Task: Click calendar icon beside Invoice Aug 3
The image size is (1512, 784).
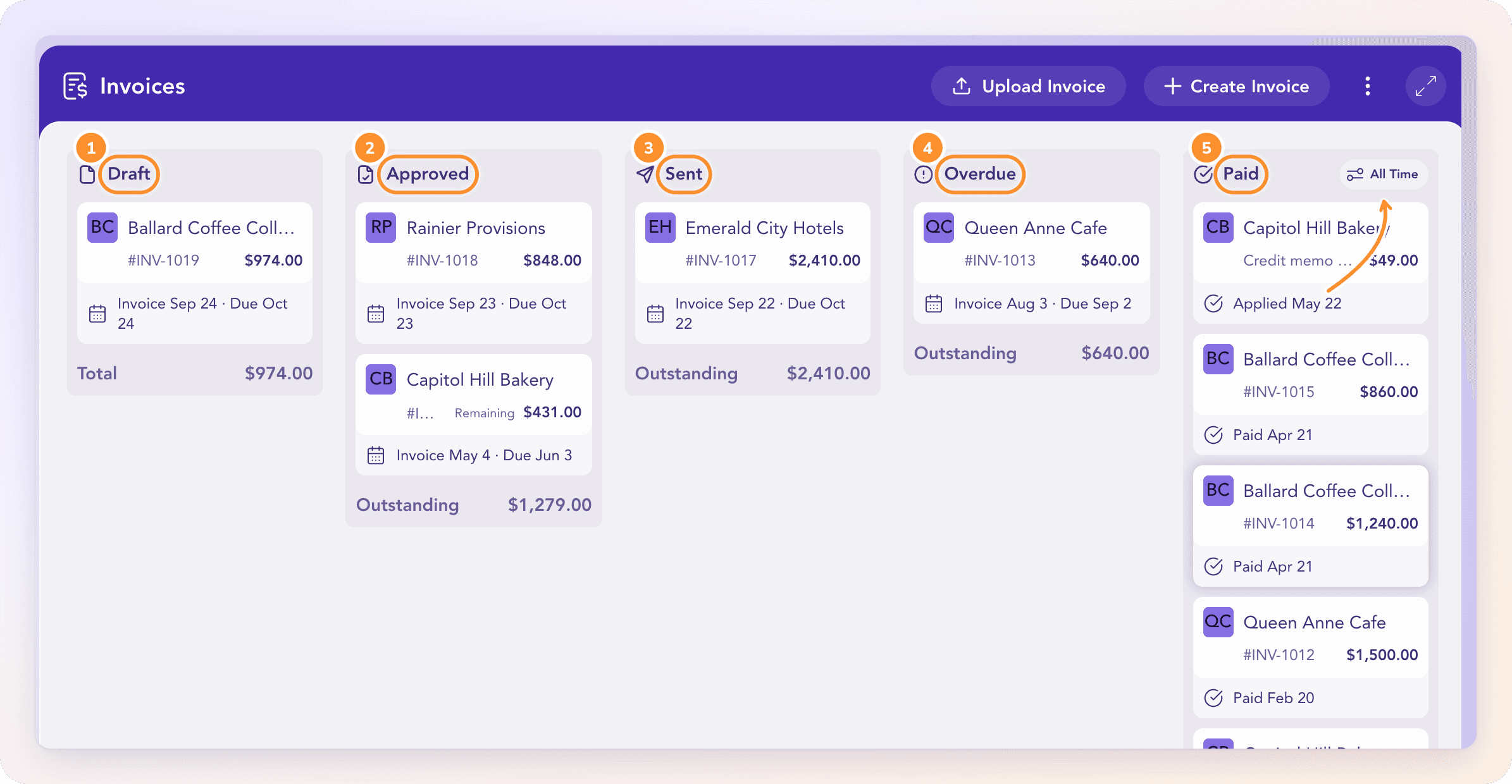Action: pos(934,304)
